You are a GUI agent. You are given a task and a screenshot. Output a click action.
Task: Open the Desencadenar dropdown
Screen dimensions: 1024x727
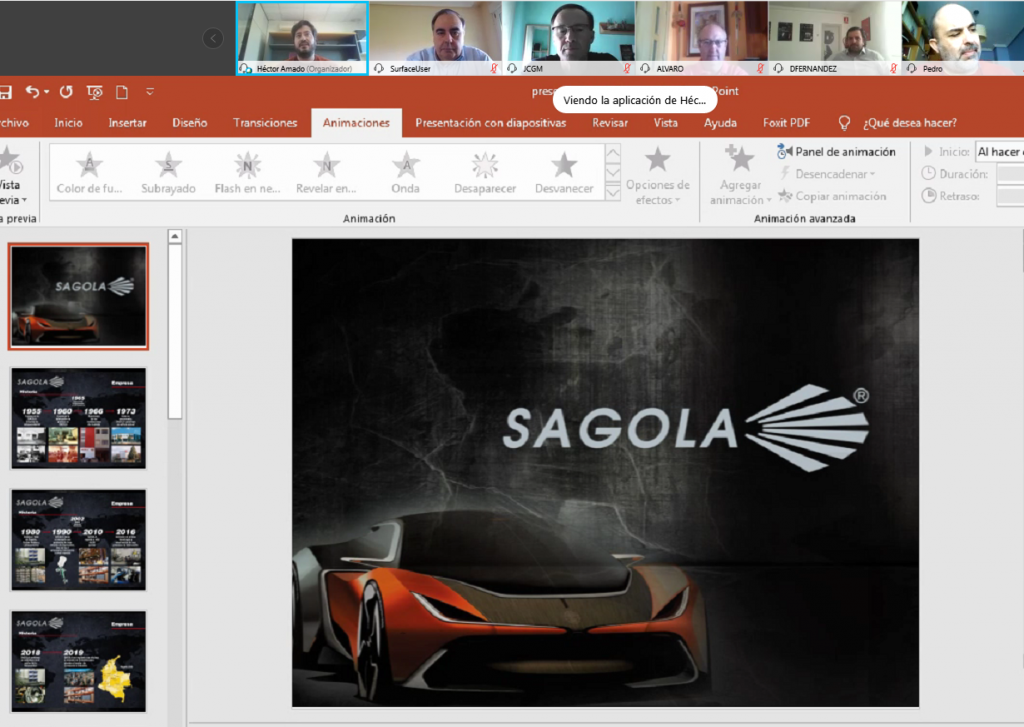click(x=827, y=174)
